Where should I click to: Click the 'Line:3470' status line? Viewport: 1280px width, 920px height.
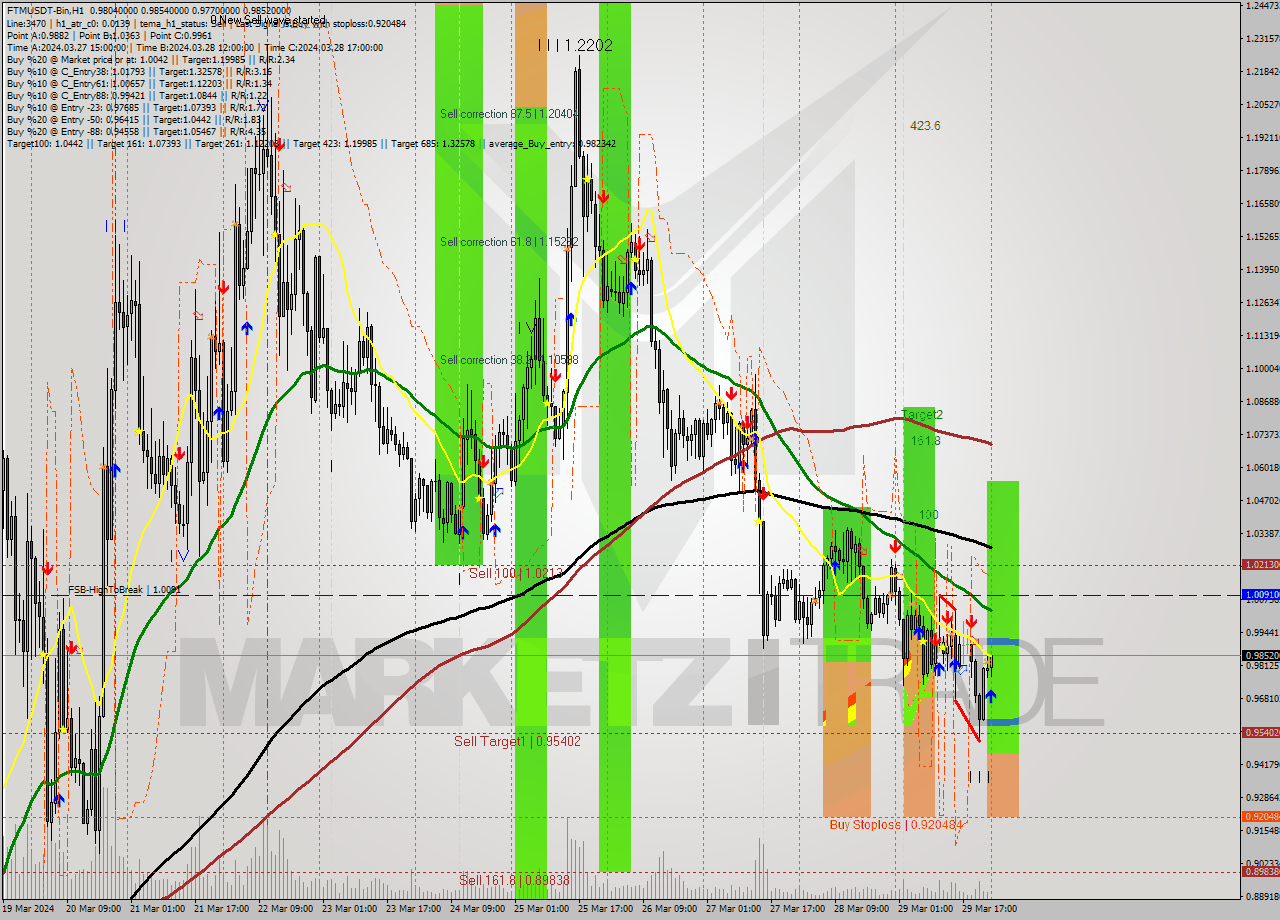(x=206, y=23)
